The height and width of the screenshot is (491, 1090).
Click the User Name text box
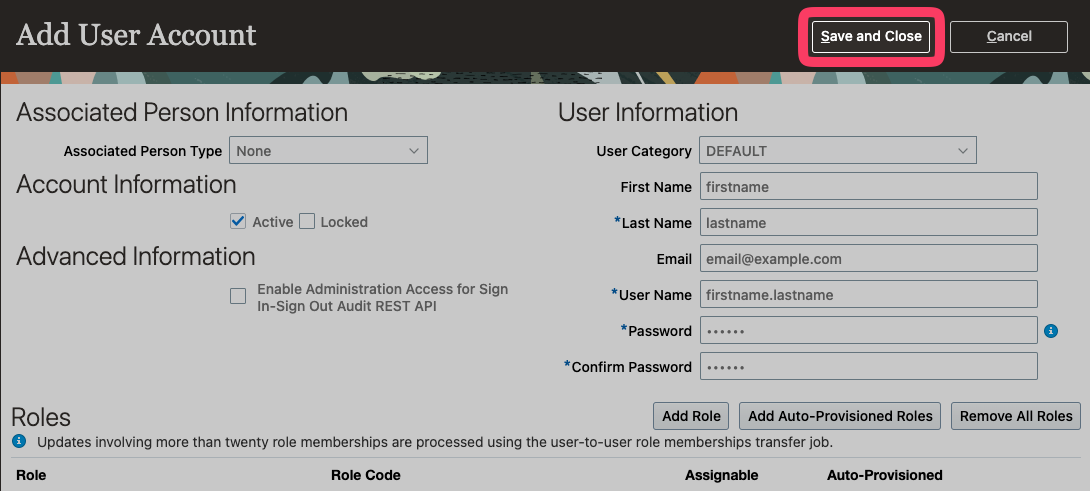tap(868, 295)
